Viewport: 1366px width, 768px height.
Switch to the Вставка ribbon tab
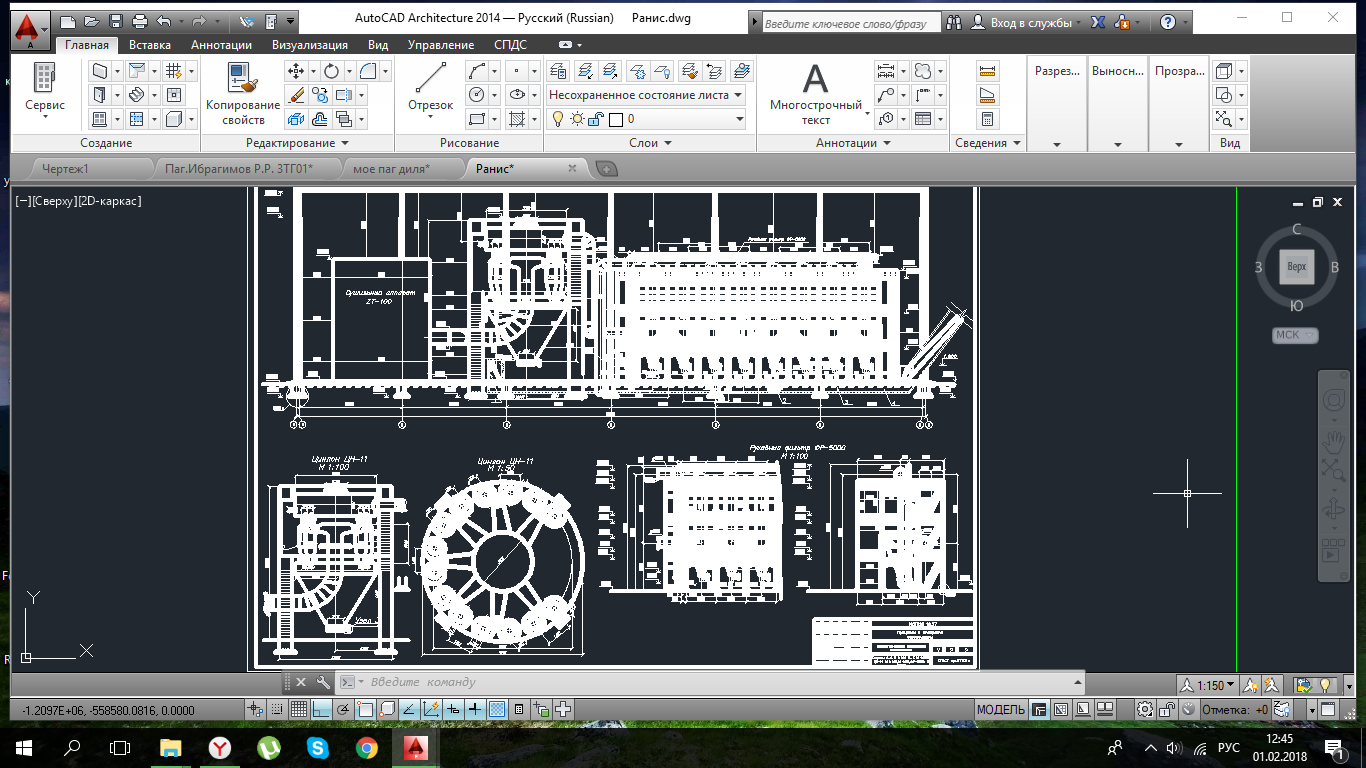[149, 45]
